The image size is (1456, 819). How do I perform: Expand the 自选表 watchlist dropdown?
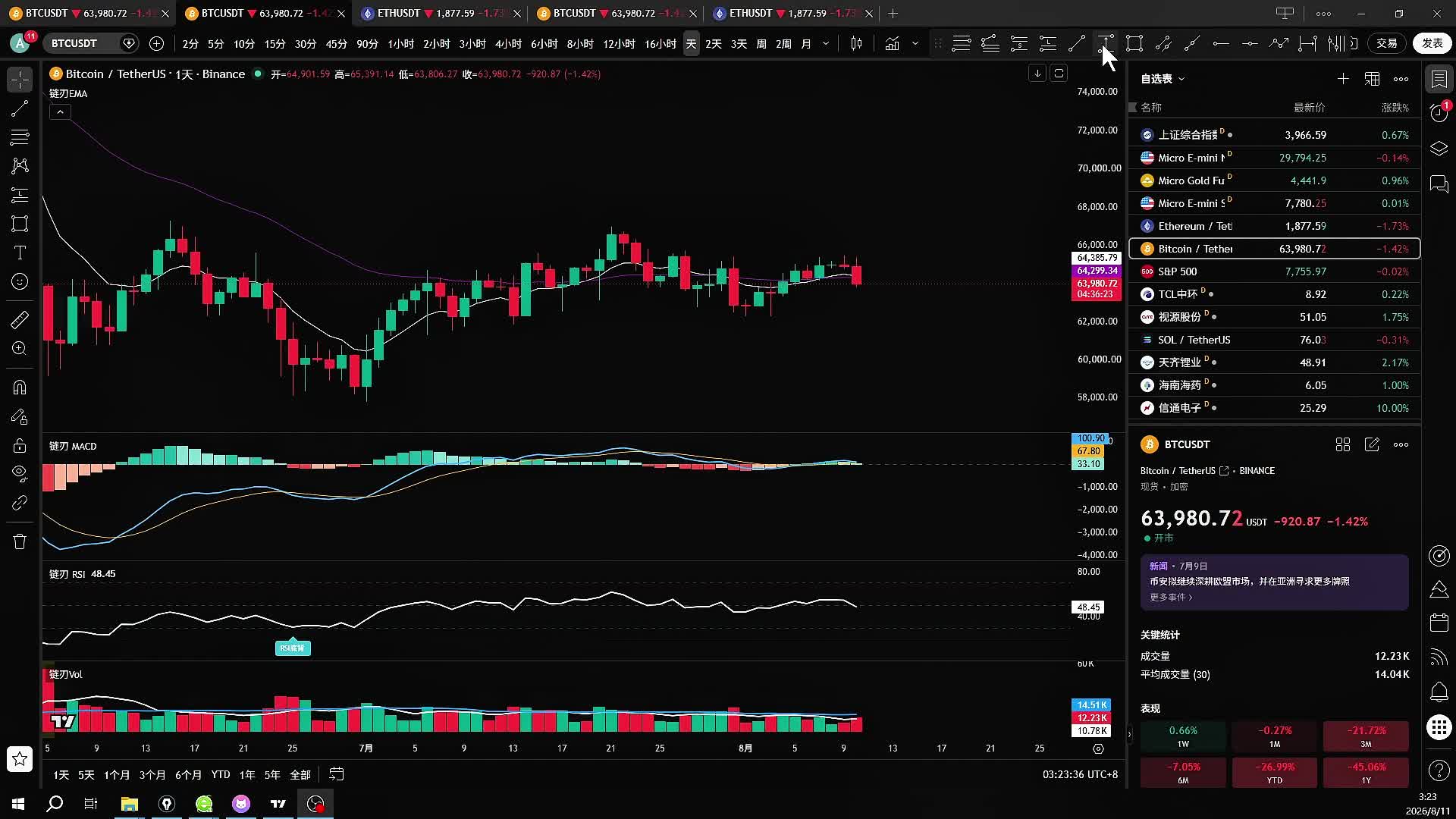(1163, 79)
